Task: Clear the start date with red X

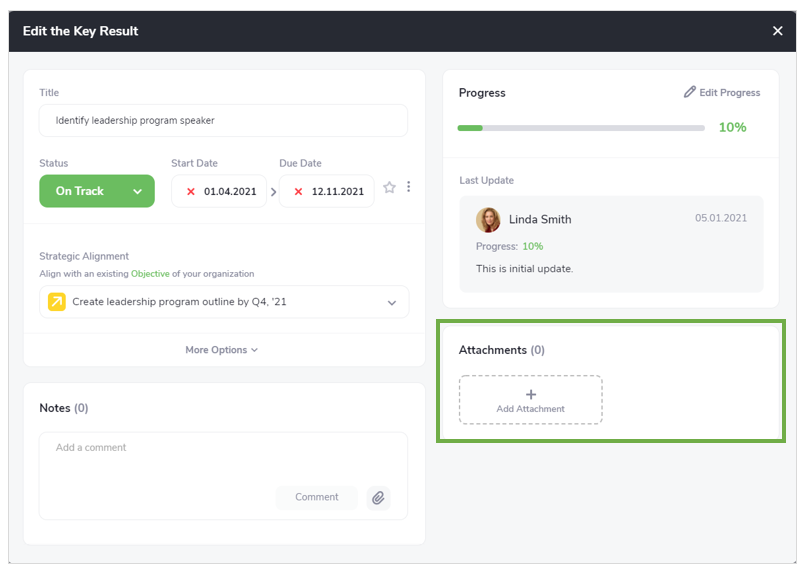Action: point(191,191)
